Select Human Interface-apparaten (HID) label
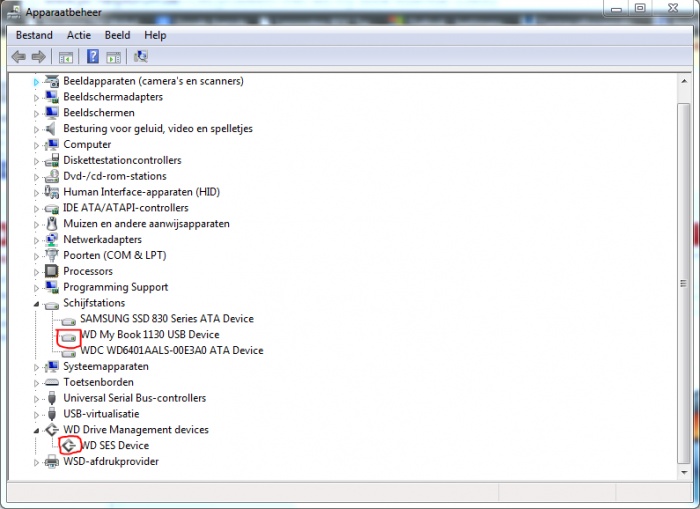The width and height of the screenshot is (700, 509). tap(142, 192)
